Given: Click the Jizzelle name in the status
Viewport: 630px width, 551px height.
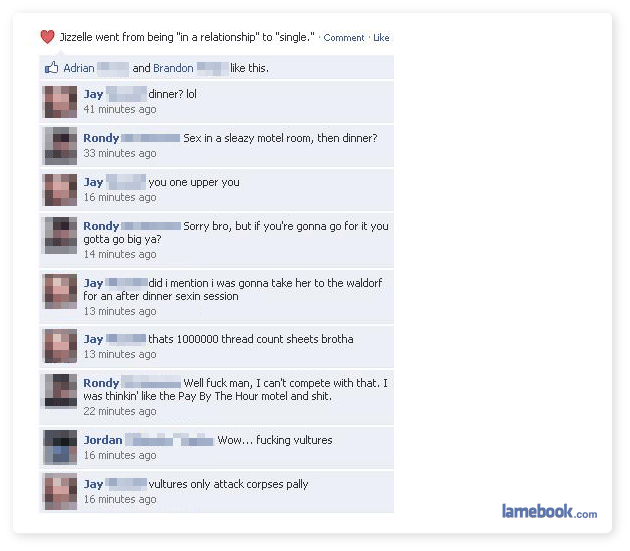Looking at the screenshot, I should 76,37.
